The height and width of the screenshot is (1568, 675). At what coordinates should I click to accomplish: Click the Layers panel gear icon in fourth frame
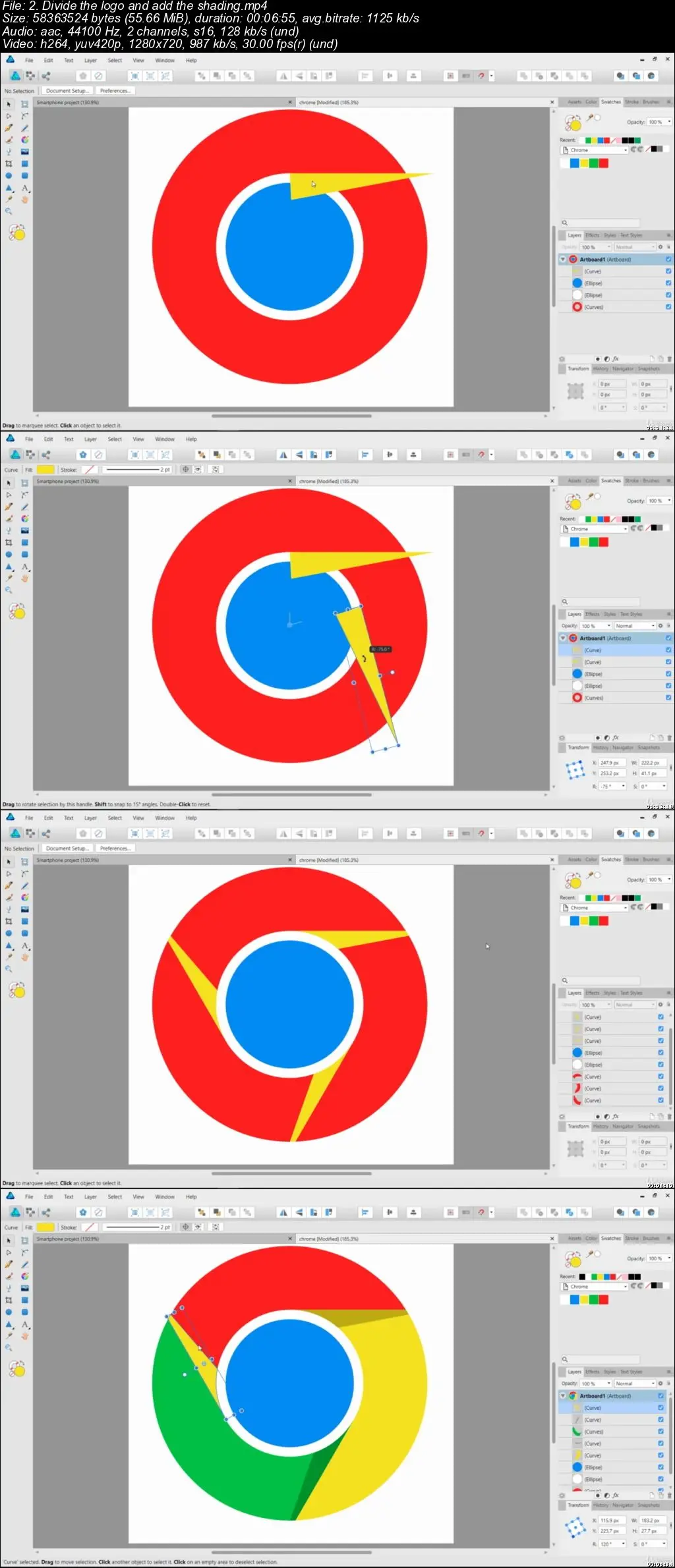click(660, 1384)
